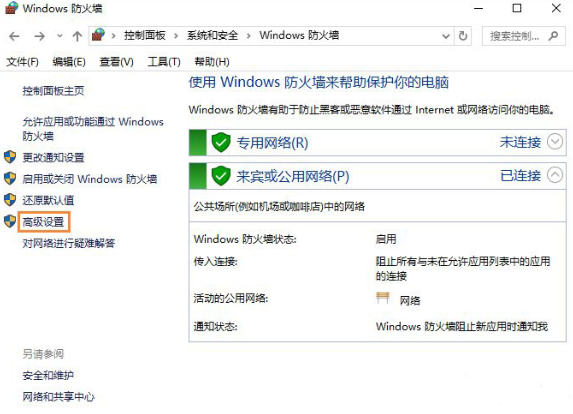
Task: Go up one folder level
Action: click(77, 36)
